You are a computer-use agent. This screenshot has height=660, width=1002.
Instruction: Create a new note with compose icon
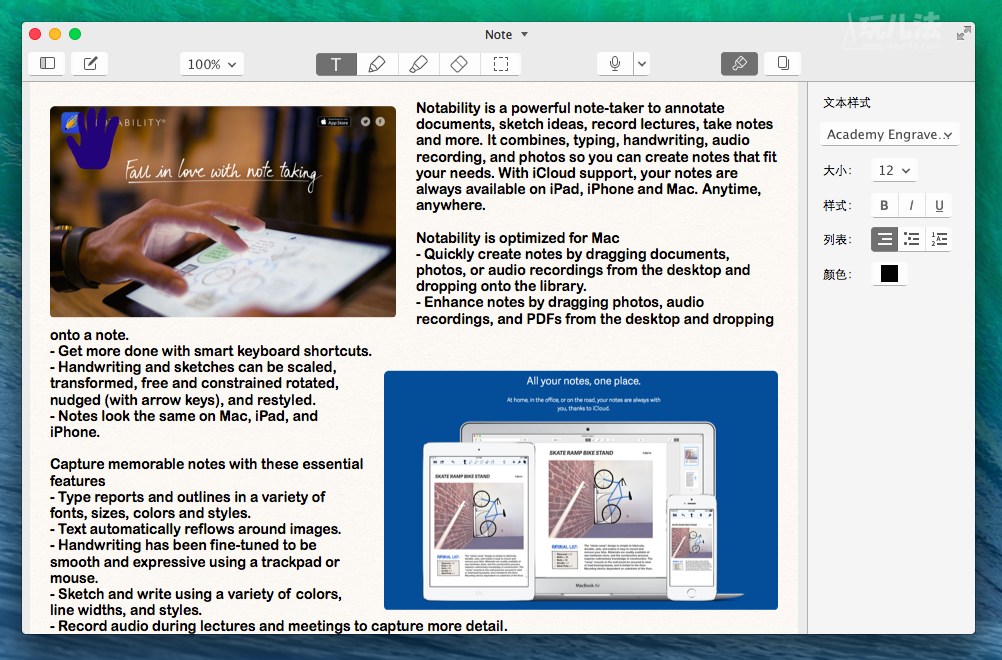pyautogui.click(x=90, y=63)
